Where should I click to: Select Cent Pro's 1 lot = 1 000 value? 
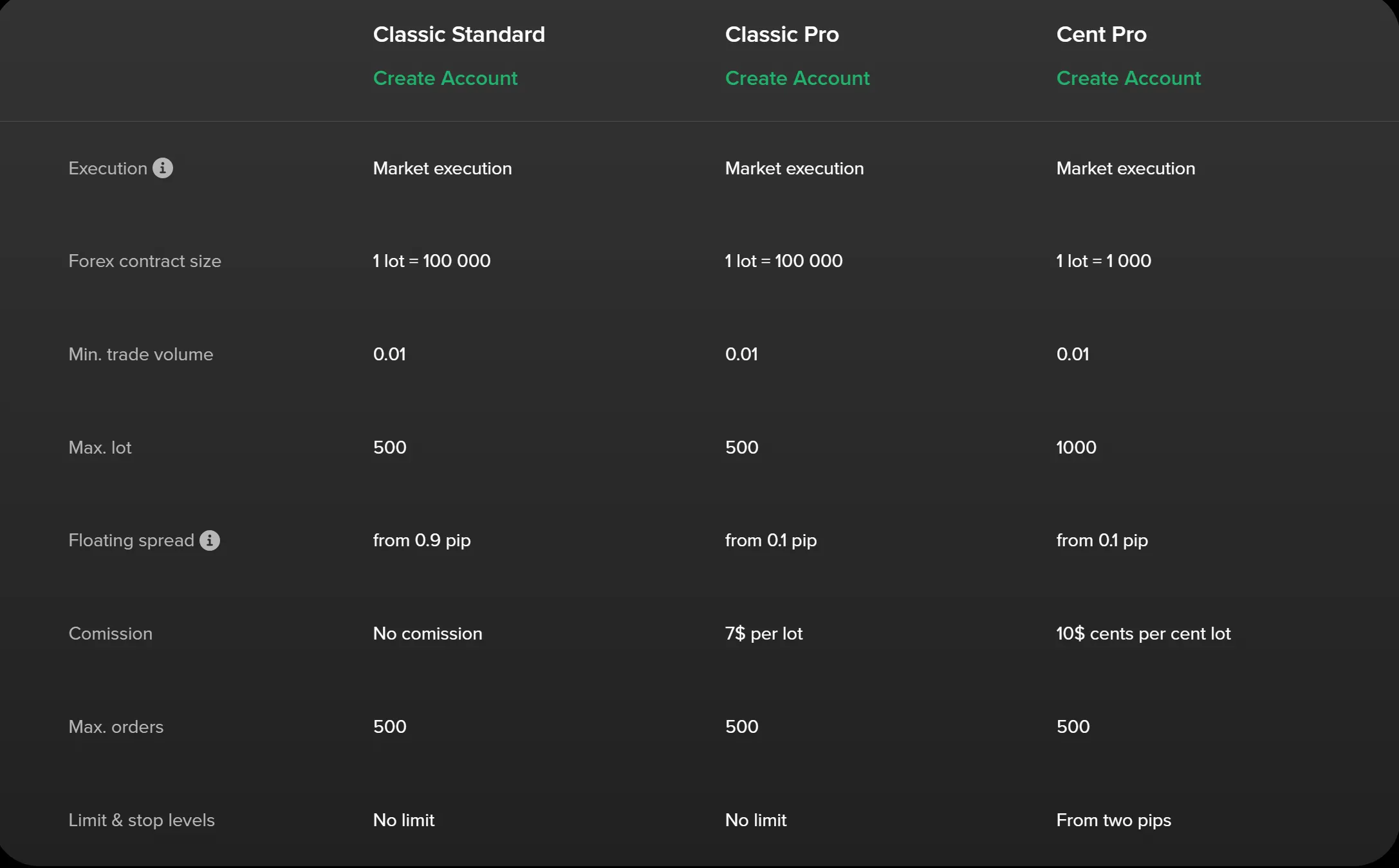(x=1103, y=261)
